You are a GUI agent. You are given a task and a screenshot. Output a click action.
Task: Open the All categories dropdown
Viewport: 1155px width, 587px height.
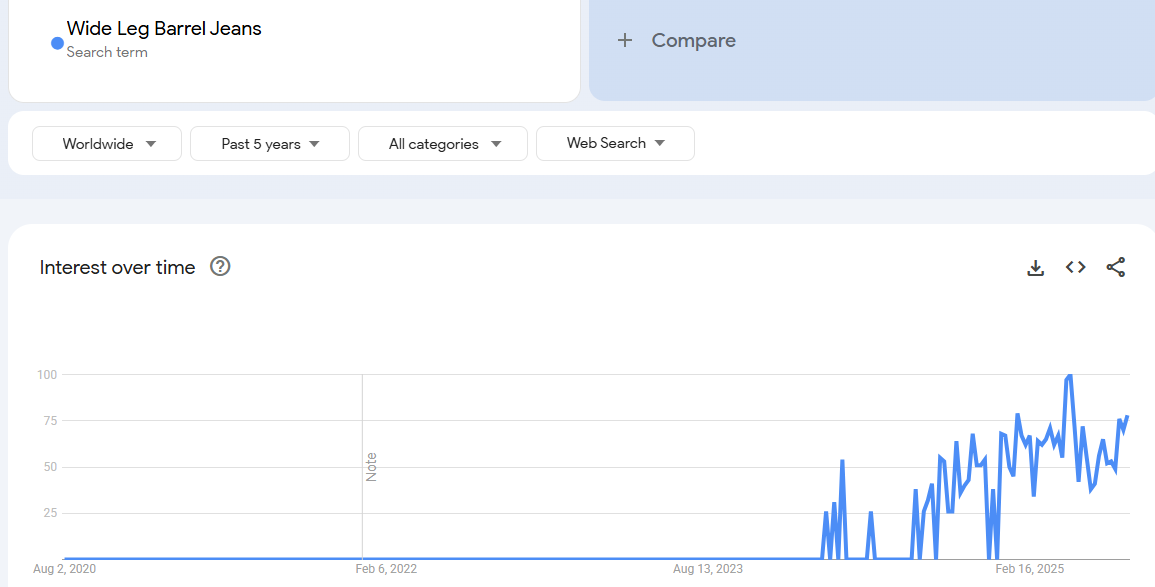(x=443, y=144)
